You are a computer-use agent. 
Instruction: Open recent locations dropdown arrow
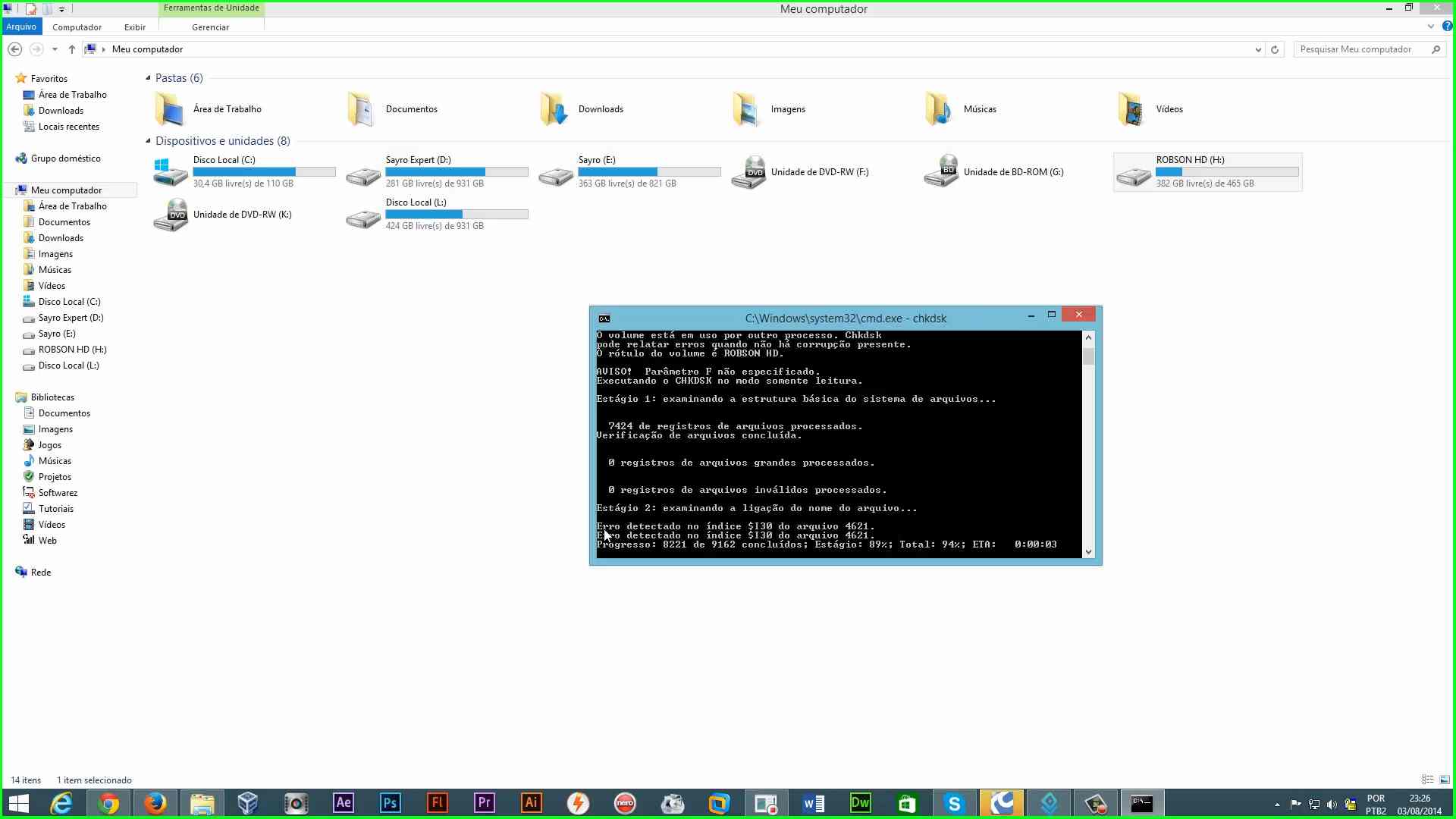tap(55, 49)
